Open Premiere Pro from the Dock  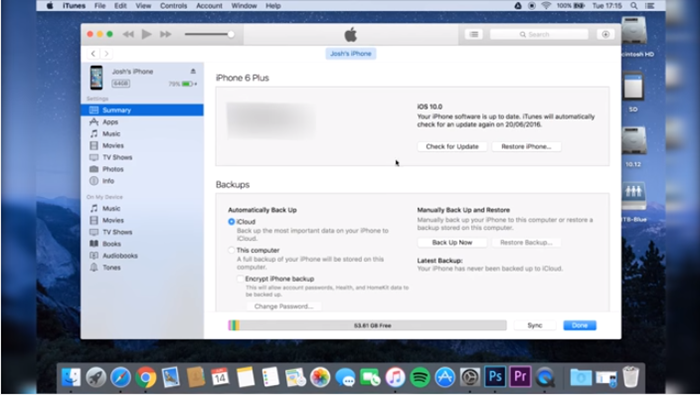(520, 377)
